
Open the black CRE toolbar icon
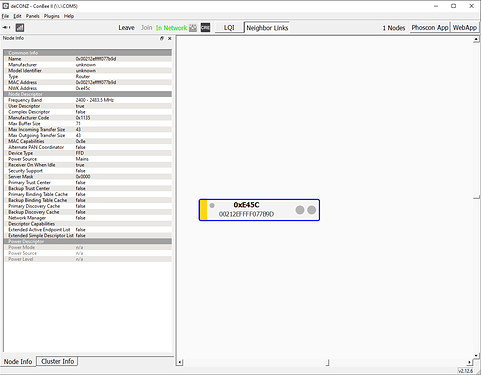coord(205,28)
